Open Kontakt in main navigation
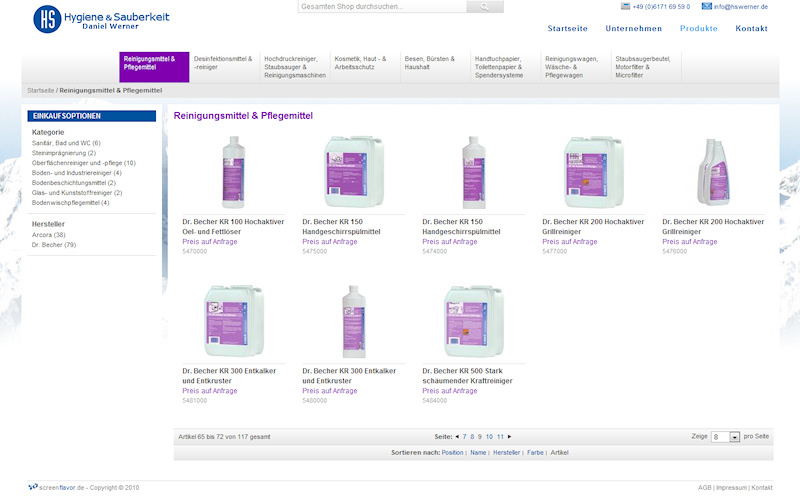 click(751, 29)
